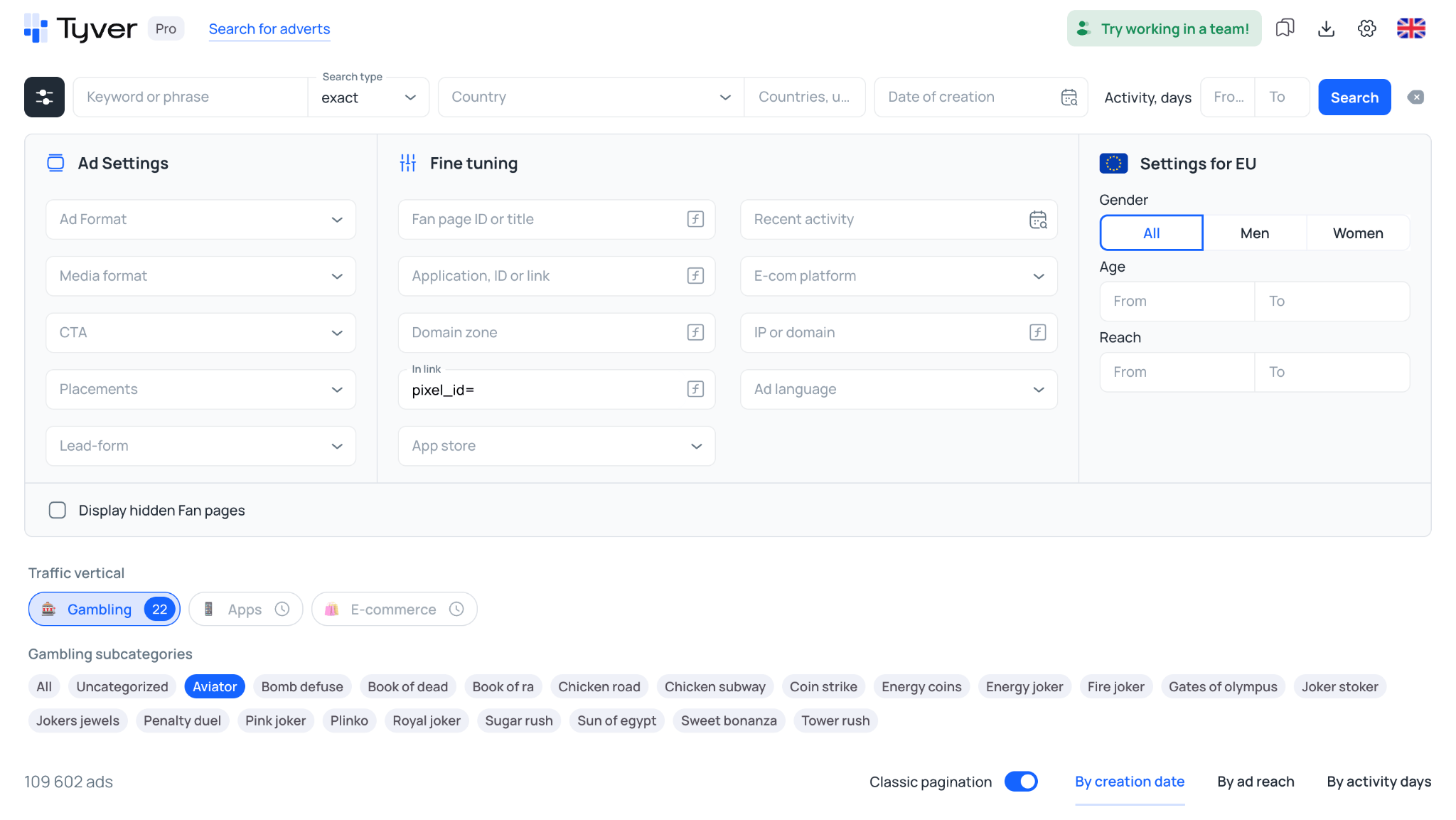
Task: Click the Fine tuning sliders icon
Action: tap(408, 163)
